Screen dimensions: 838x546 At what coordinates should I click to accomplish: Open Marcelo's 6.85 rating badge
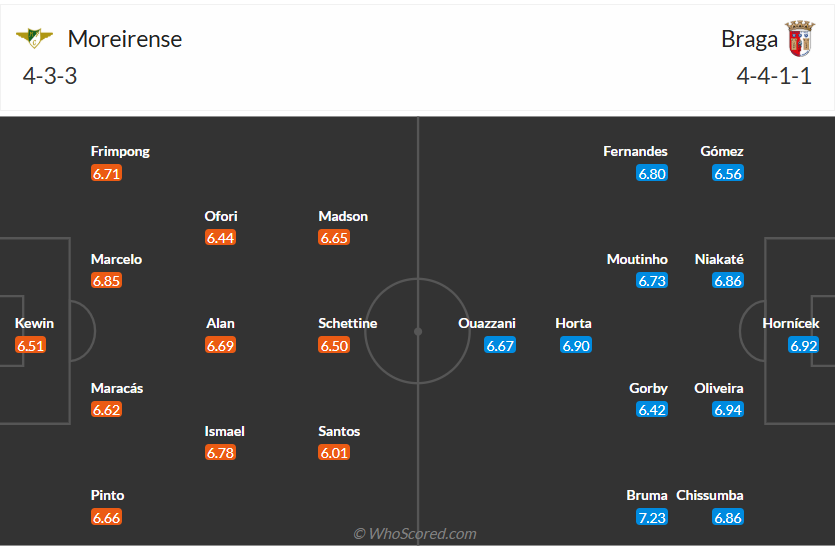coord(106,281)
